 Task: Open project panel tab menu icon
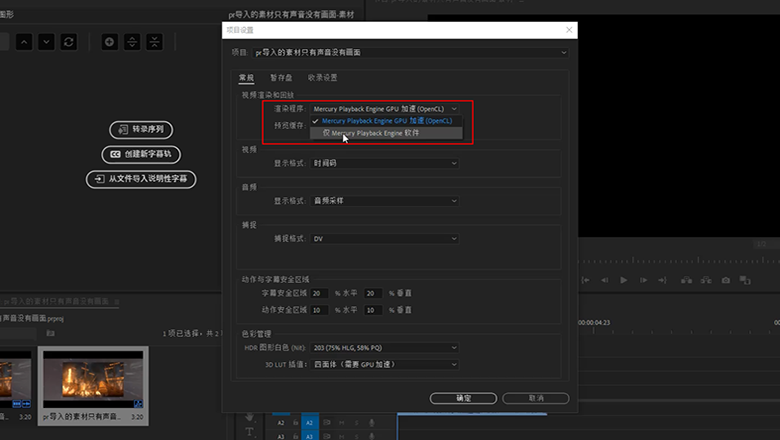(x=117, y=302)
